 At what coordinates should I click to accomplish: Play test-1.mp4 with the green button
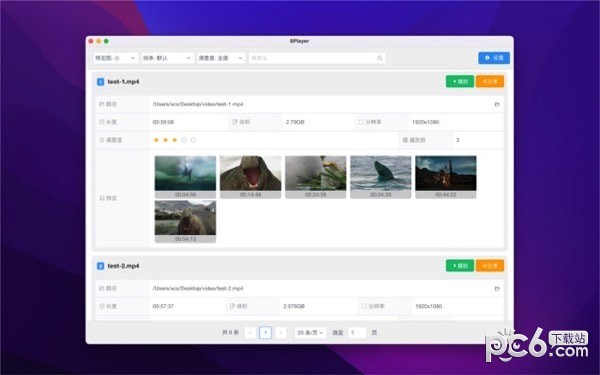click(x=460, y=82)
